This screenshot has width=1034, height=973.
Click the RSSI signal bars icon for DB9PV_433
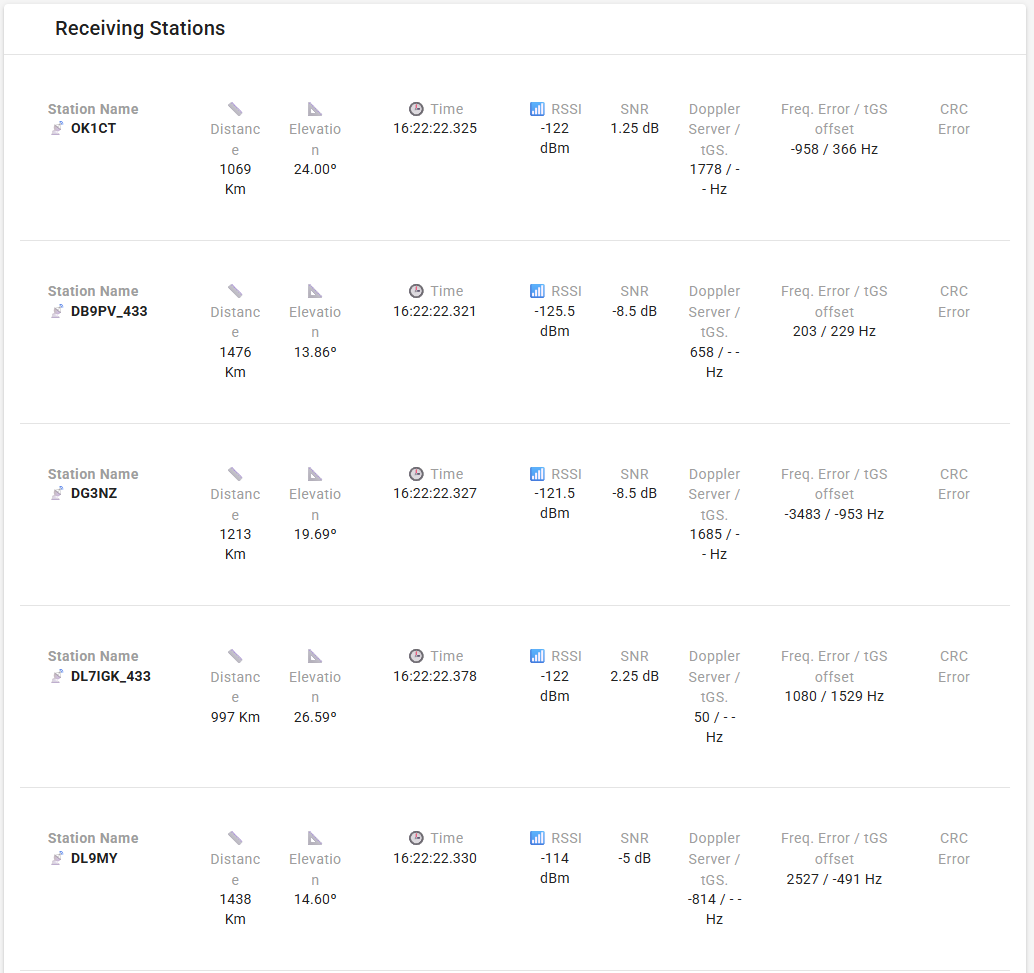(x=537, y=291)
